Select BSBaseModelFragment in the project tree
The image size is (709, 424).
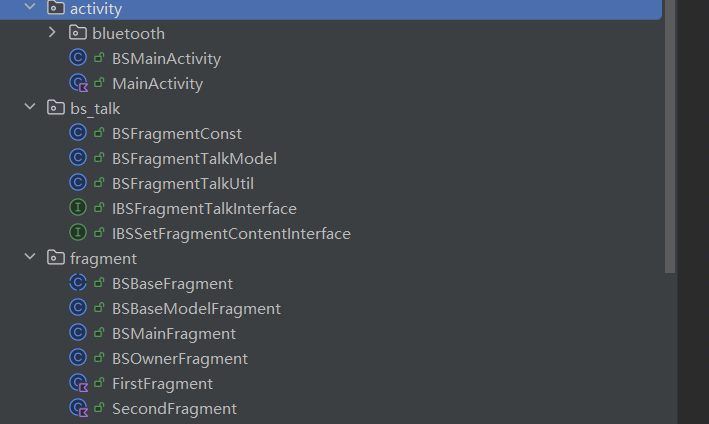point(196,309)
